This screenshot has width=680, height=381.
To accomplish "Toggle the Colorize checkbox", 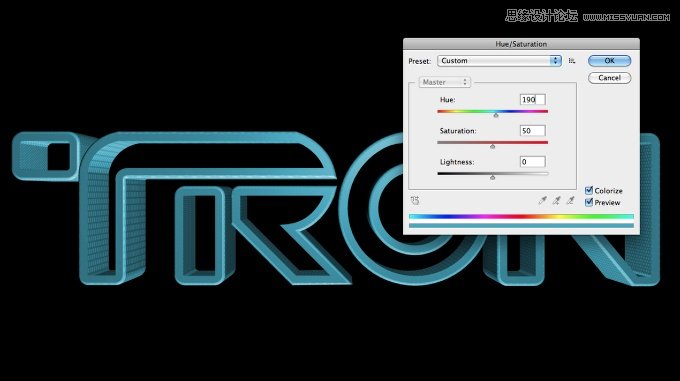I will coord(588,190).
